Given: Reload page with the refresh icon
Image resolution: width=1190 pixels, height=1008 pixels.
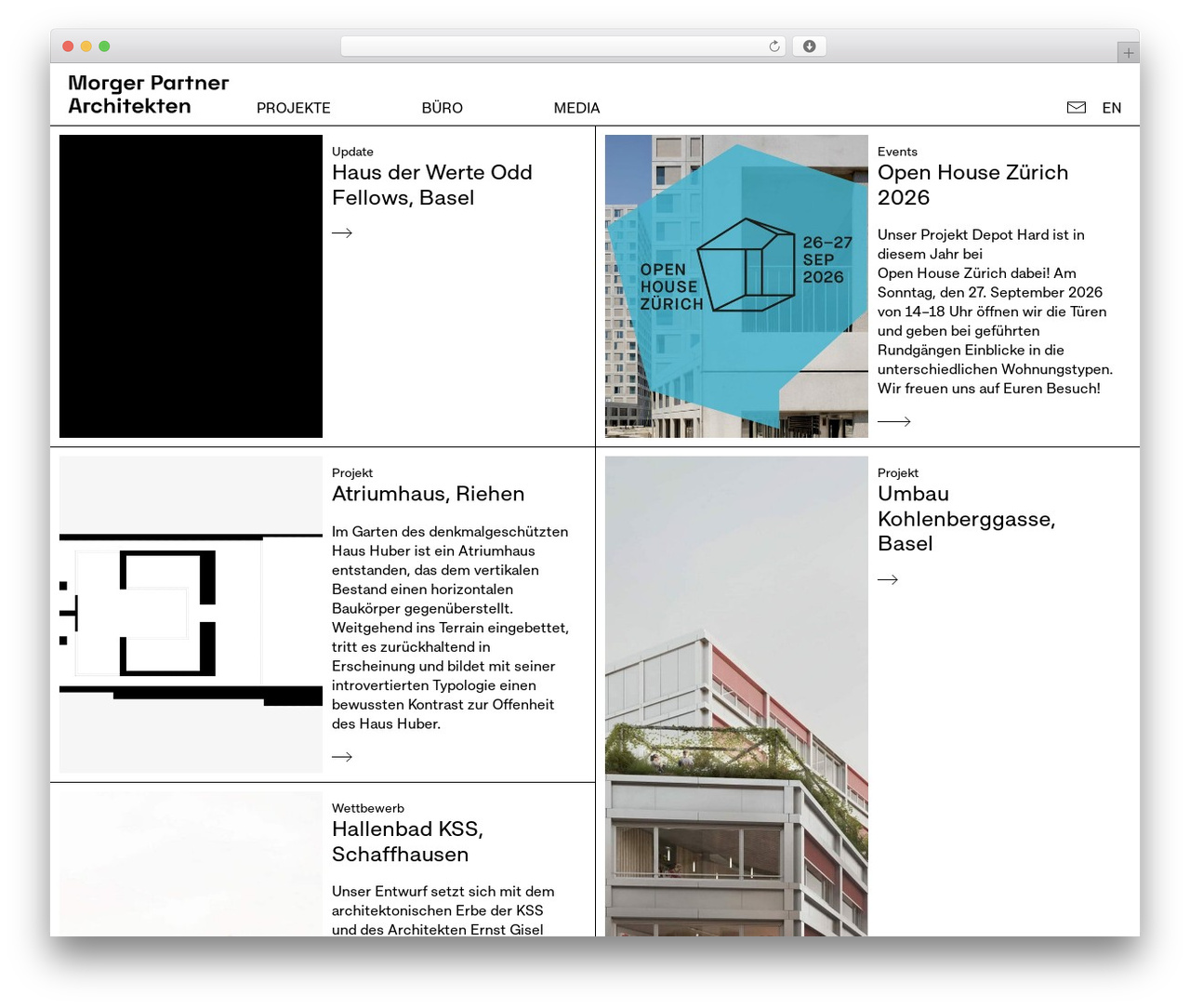Looking at the screenshot, I should [x=774, y=46].
